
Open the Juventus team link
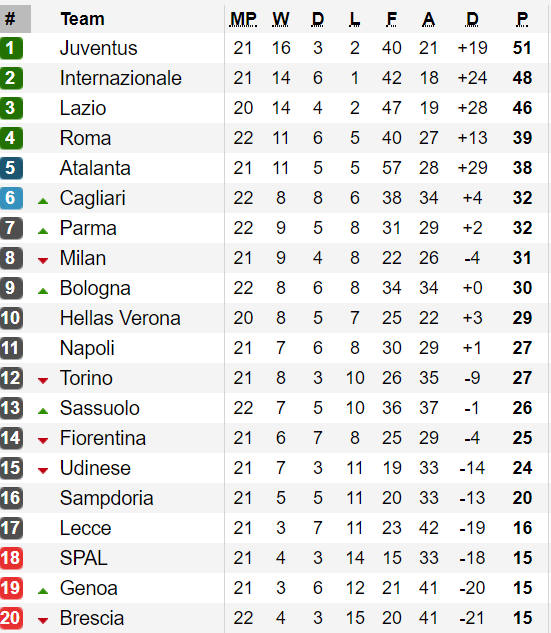[98, 48]
